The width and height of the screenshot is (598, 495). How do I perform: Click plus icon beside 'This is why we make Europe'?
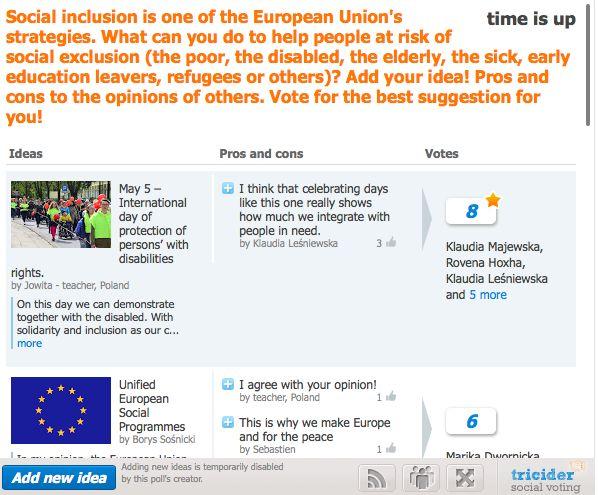tap(228, 422)
